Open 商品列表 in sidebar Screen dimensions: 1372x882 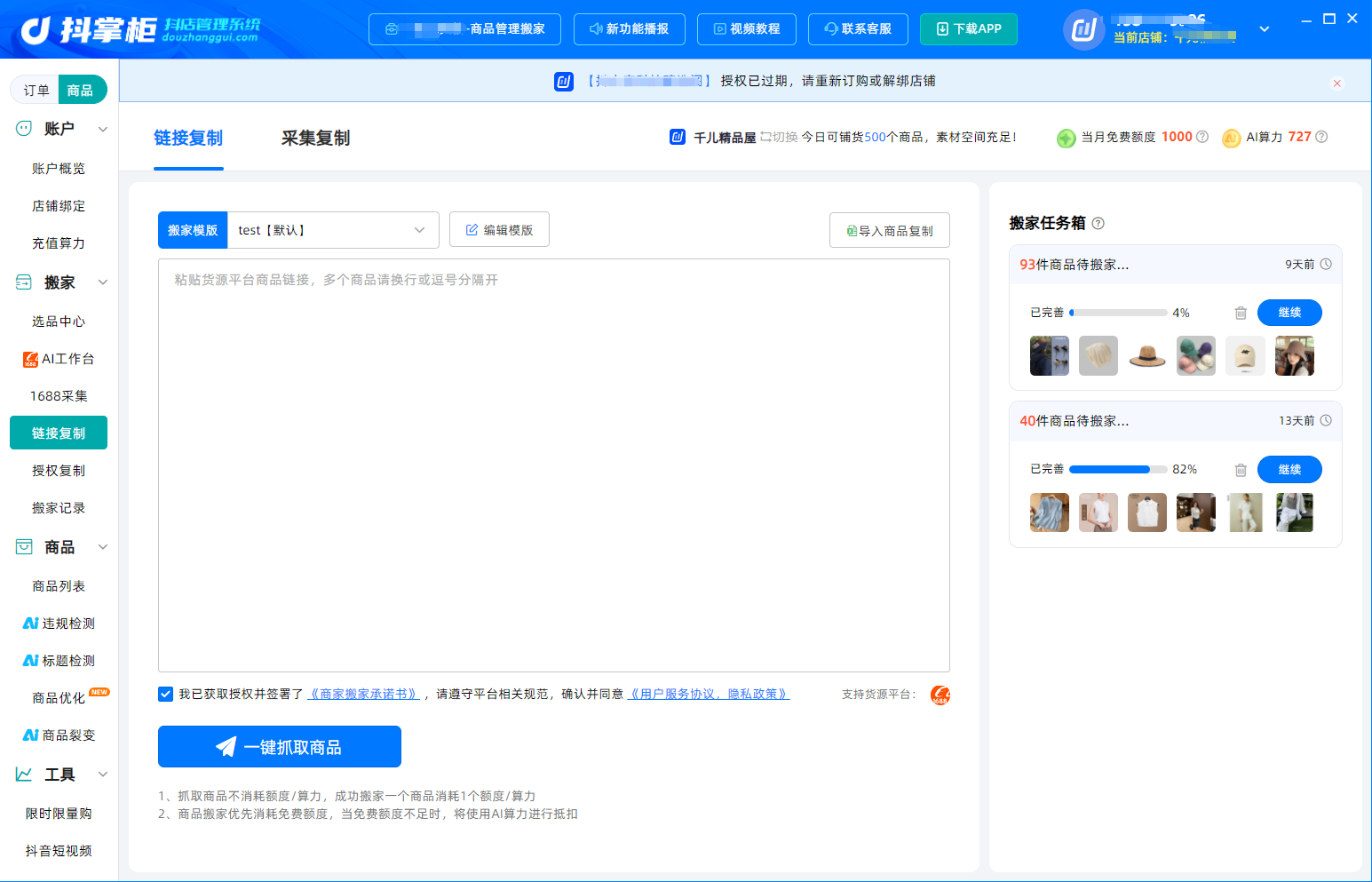coord(59,586)
